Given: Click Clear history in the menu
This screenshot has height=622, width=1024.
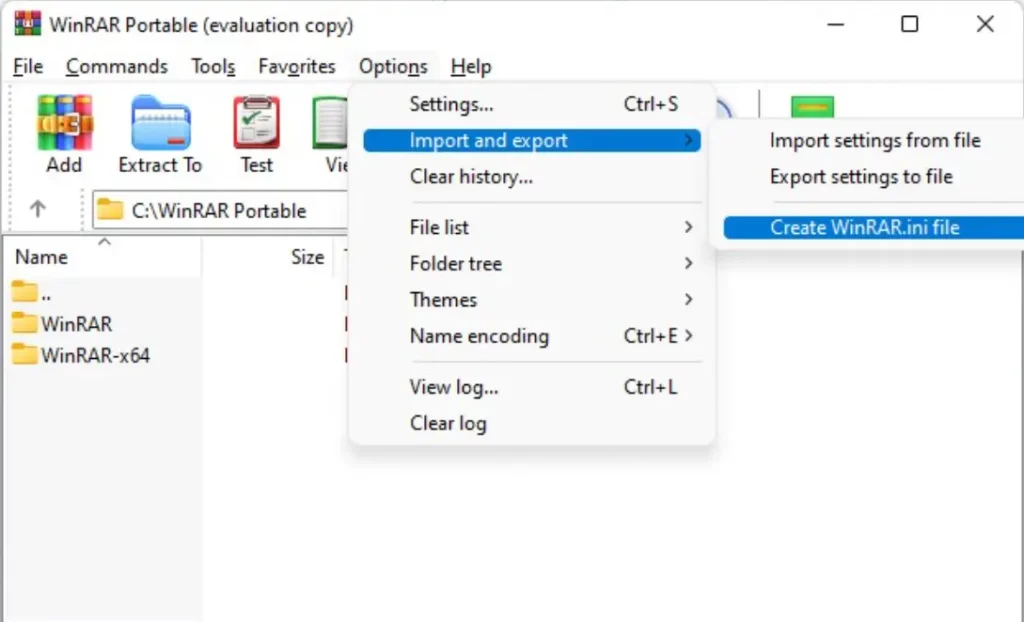Looking at the screenshot, I should pyautogui.click(x=471, y=177).
